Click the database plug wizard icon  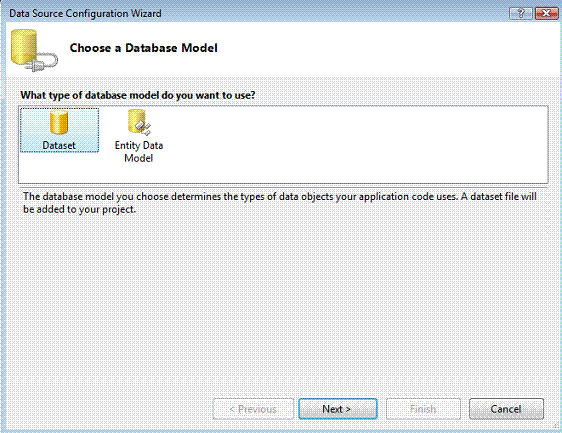pyautogui.click(x=34, y=50)
